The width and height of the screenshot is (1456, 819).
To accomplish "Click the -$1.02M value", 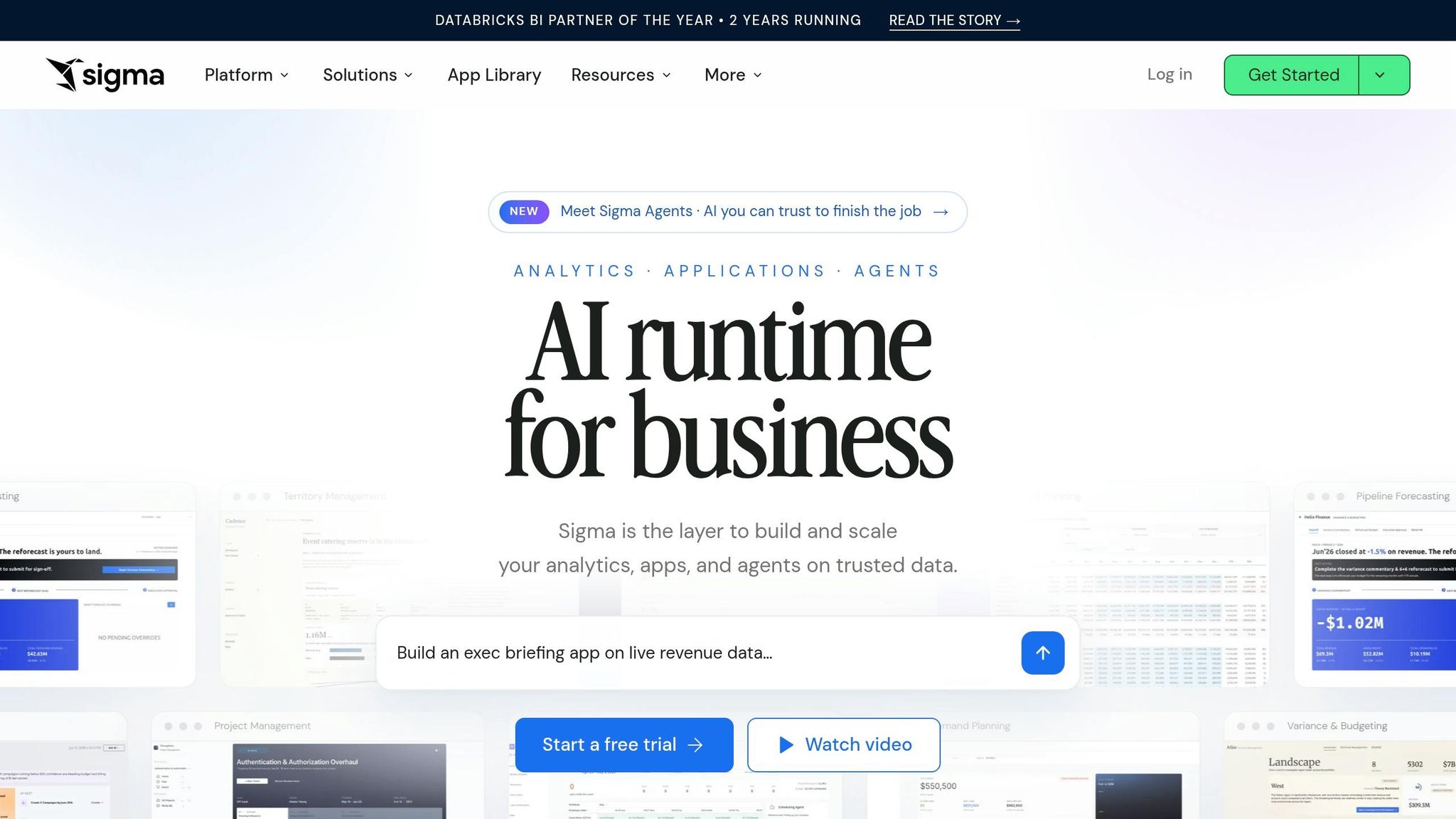I will tap(1349, 623).
